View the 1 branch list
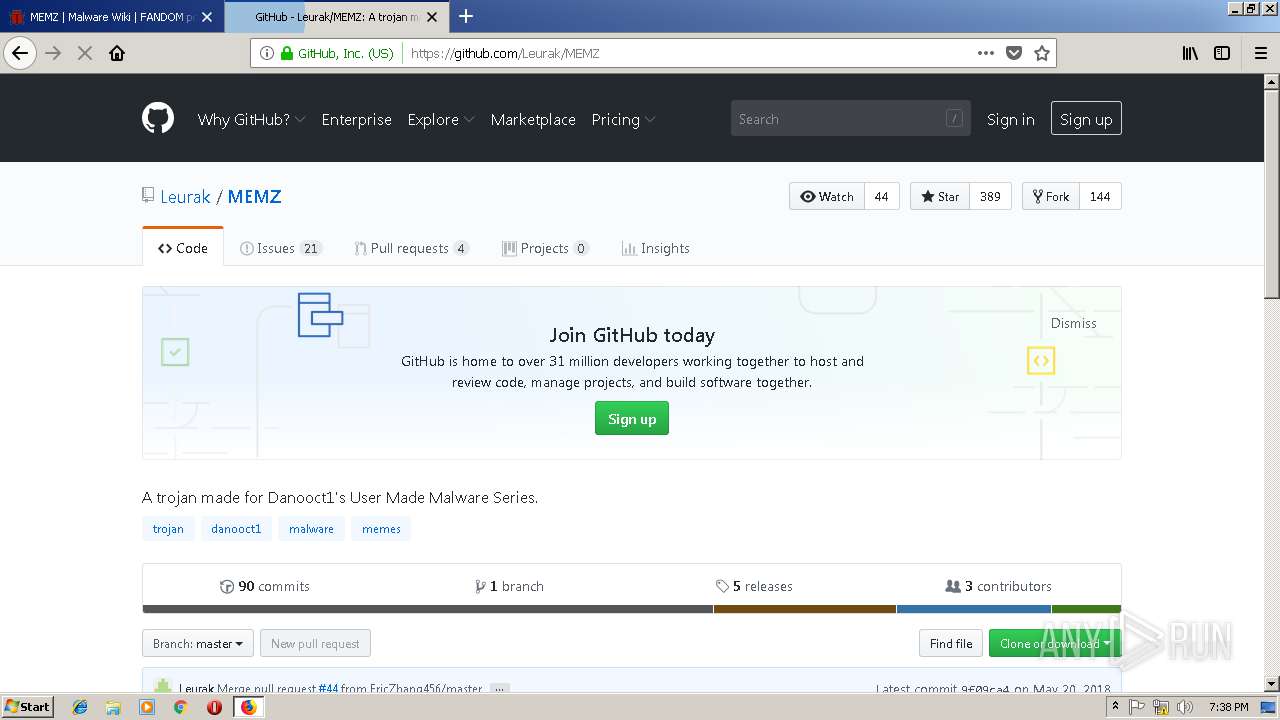 [x=510, y=586]
